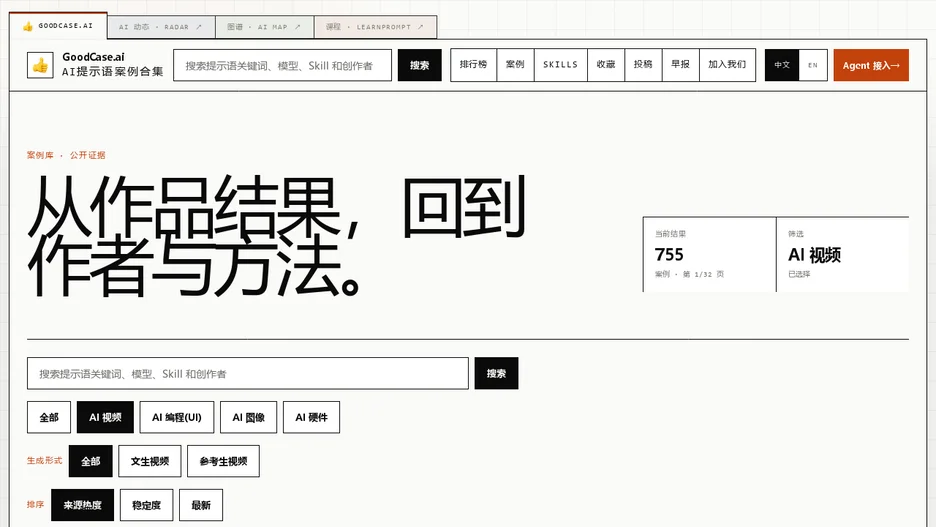Click the header 搜索 button

(420, 65)
